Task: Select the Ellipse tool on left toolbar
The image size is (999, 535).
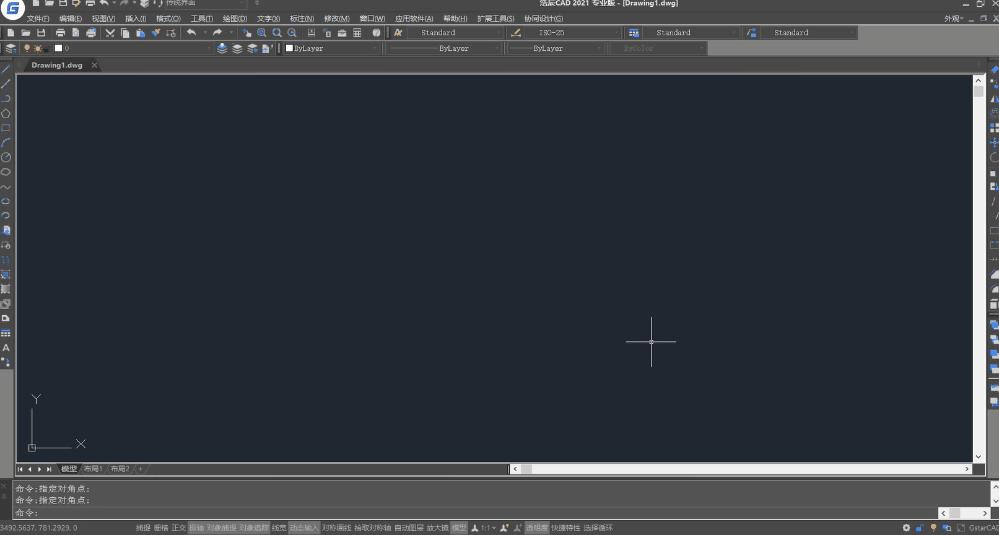Action: point(6,201)
